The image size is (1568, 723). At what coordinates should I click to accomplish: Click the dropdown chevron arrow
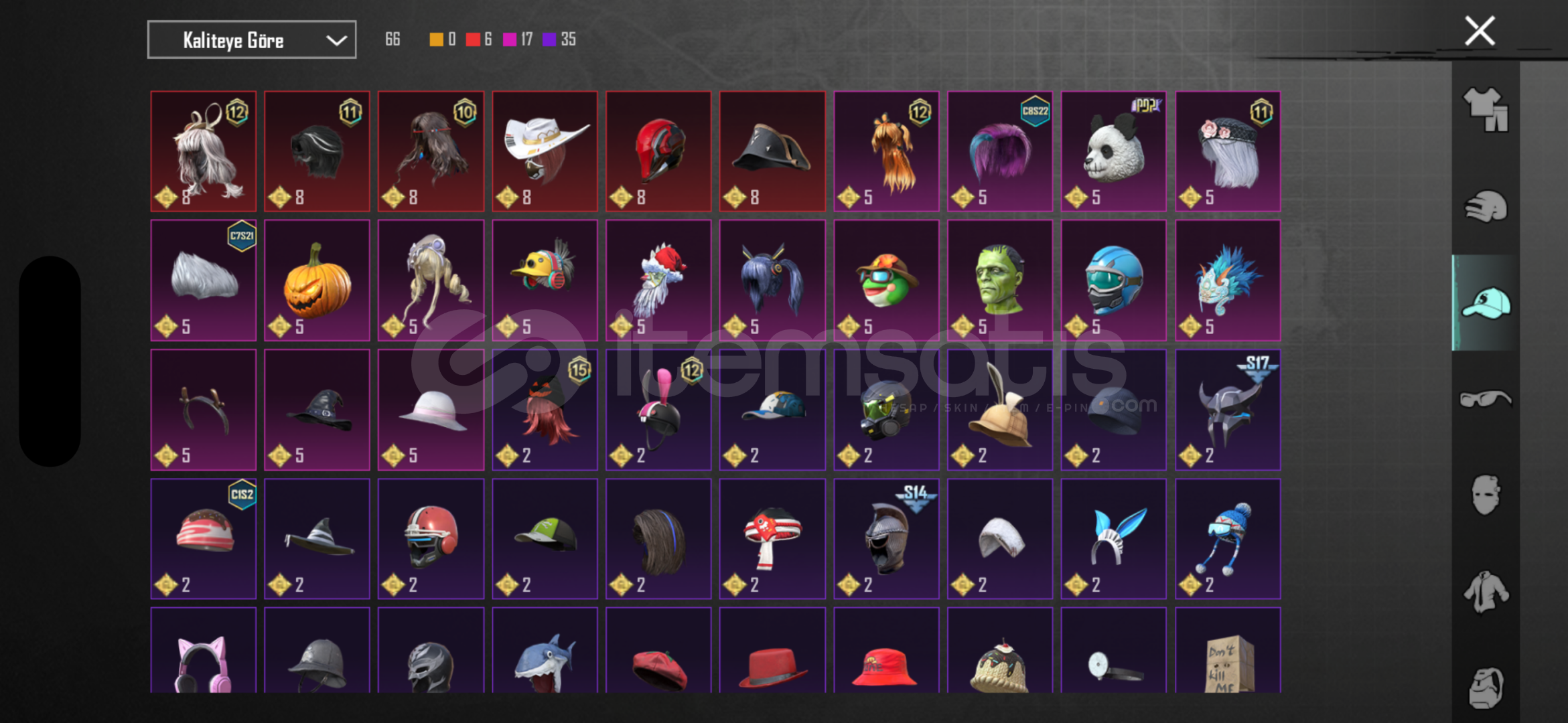[336, 41]
